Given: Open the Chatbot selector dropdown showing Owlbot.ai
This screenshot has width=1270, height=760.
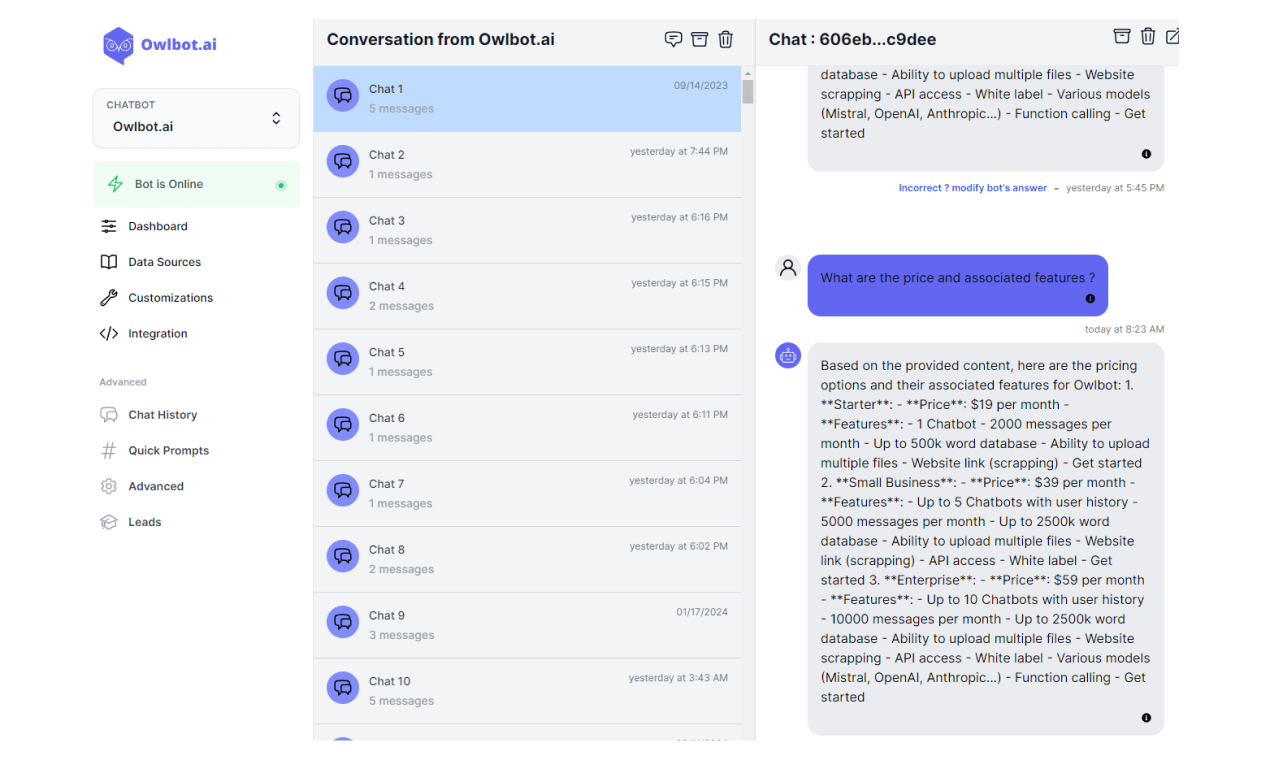Looking at the screenshot, I should click(x=196, y=118).
